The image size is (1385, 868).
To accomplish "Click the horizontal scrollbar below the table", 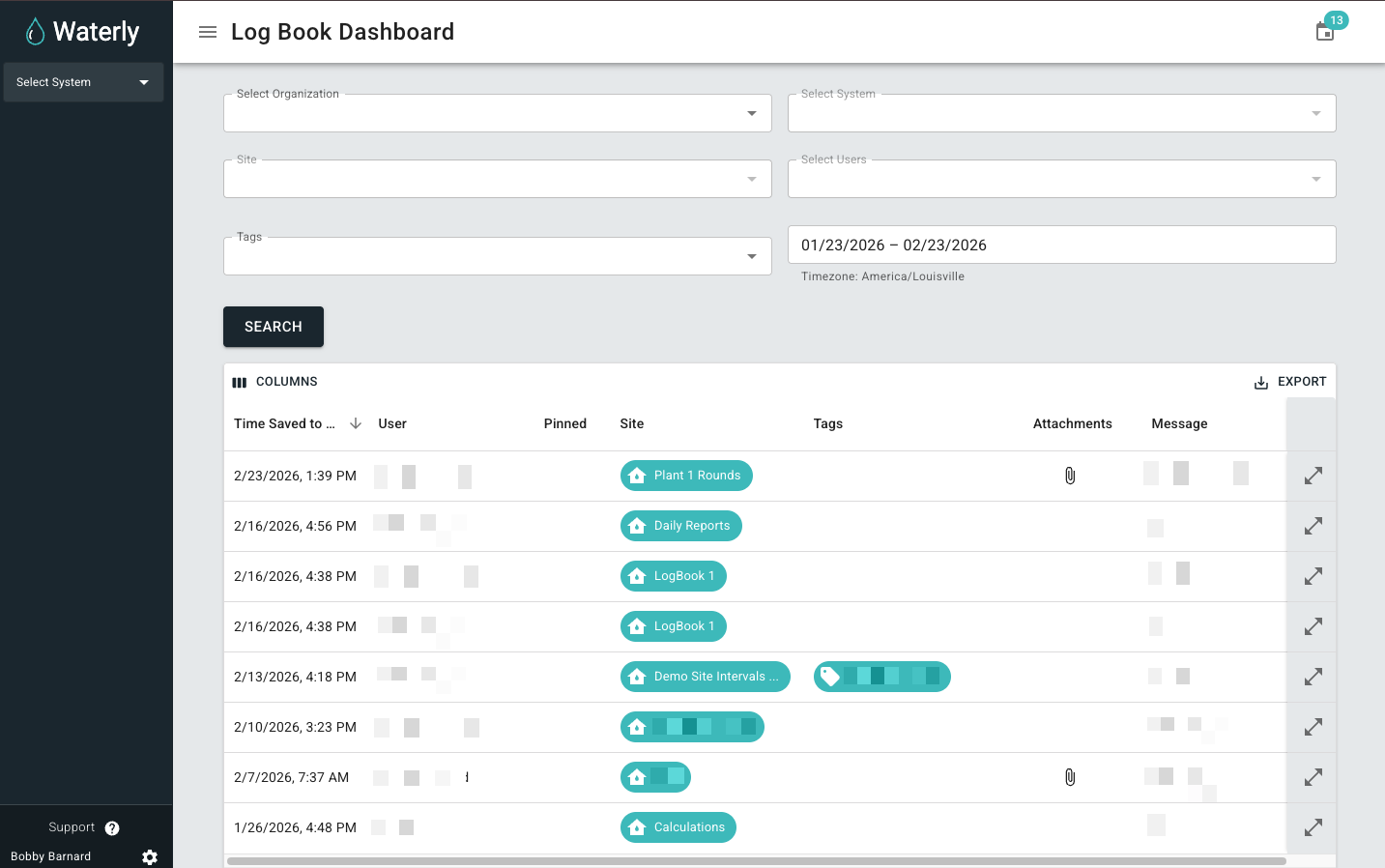I will click(756, 860).
